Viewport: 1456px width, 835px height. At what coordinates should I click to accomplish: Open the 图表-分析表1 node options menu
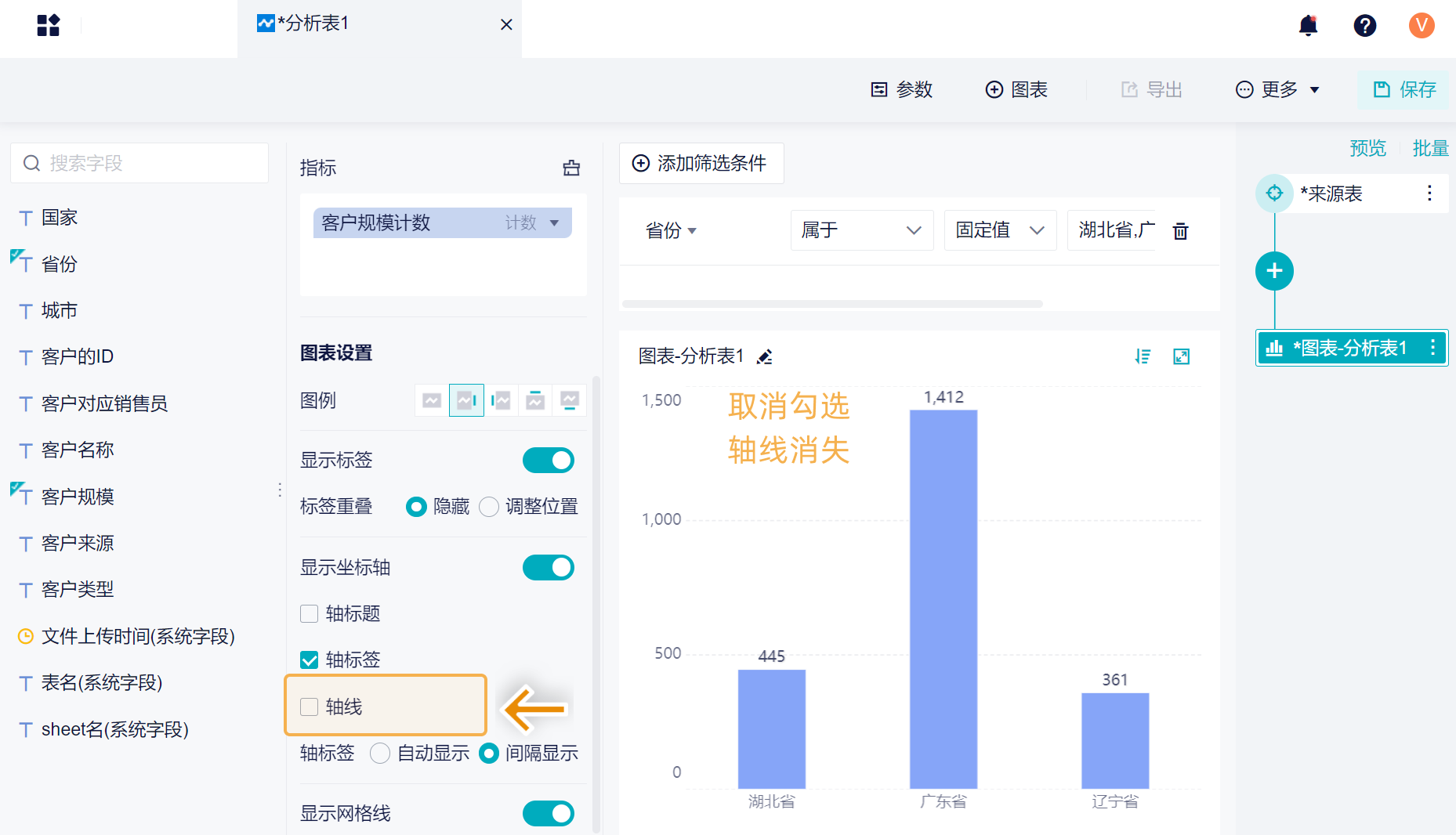(x=1432, y=348)
